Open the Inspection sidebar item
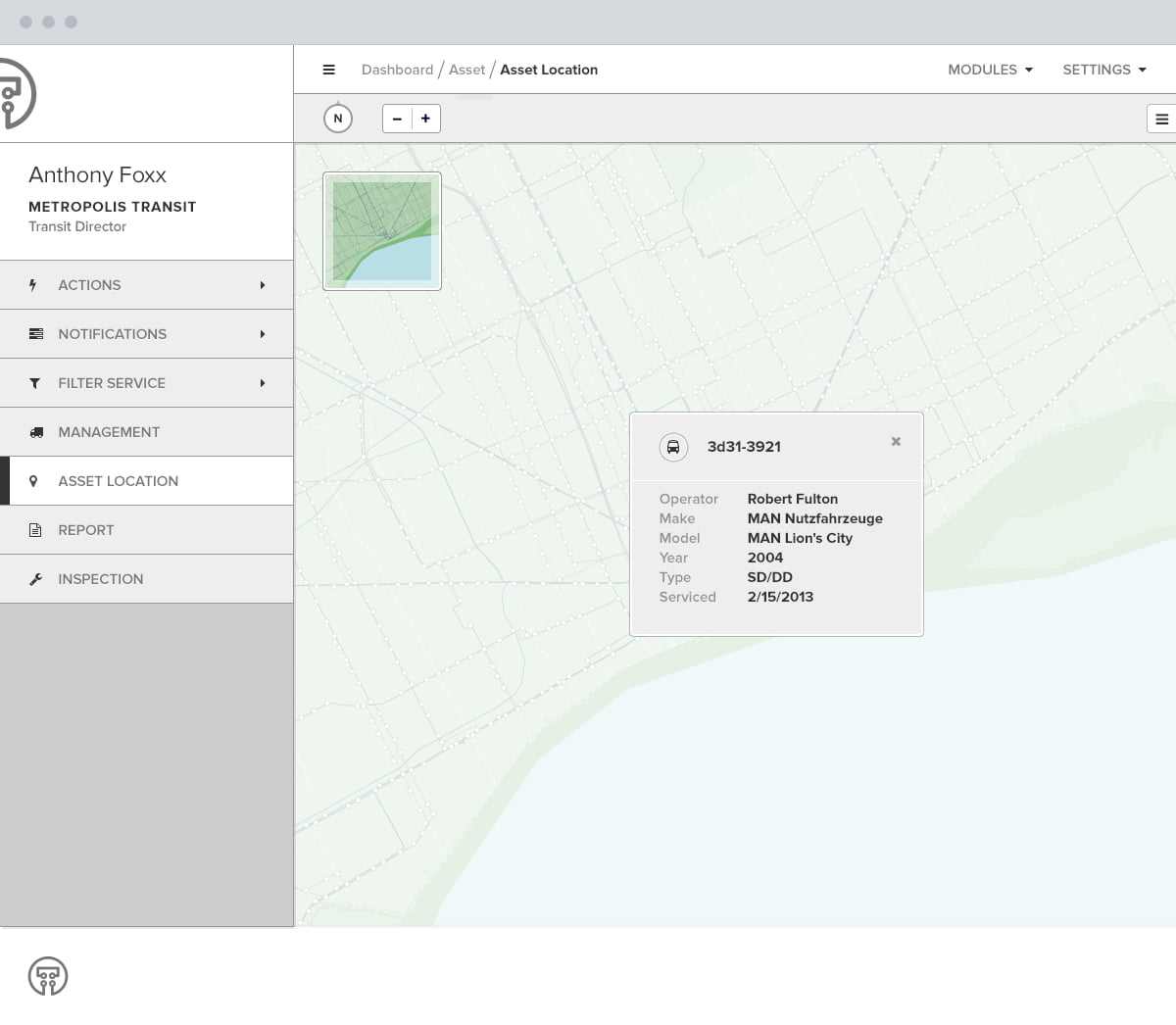This screenshot has width=1176, height=1025. tap(147, 579)
